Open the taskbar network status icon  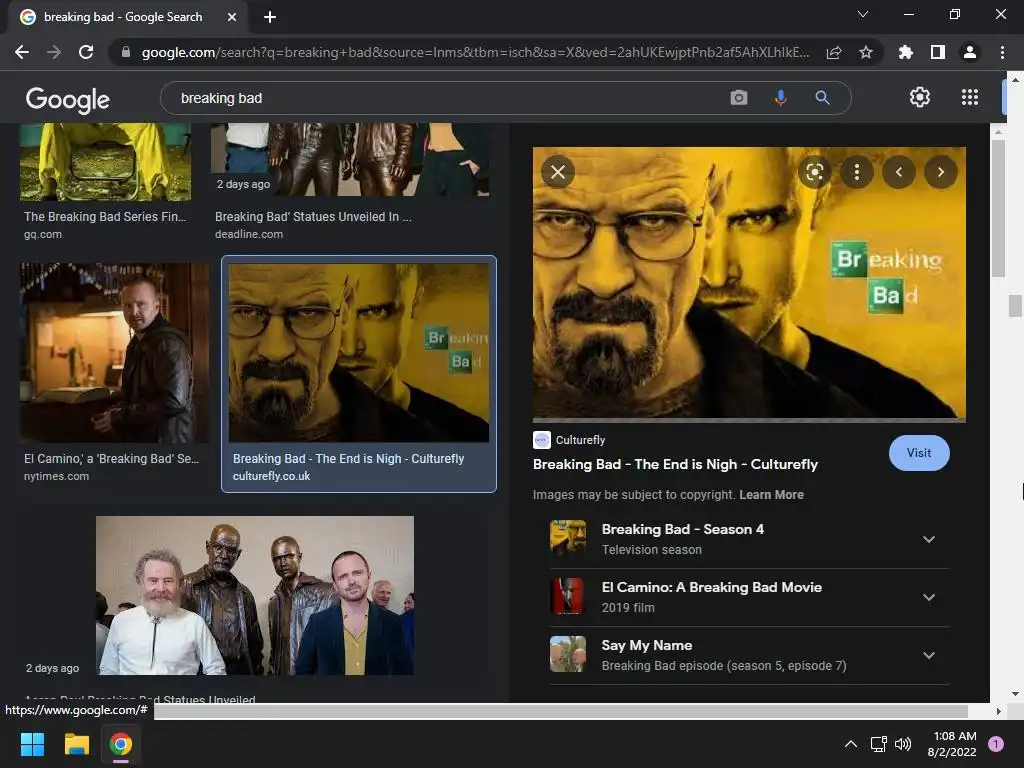[x=878, y=744]
